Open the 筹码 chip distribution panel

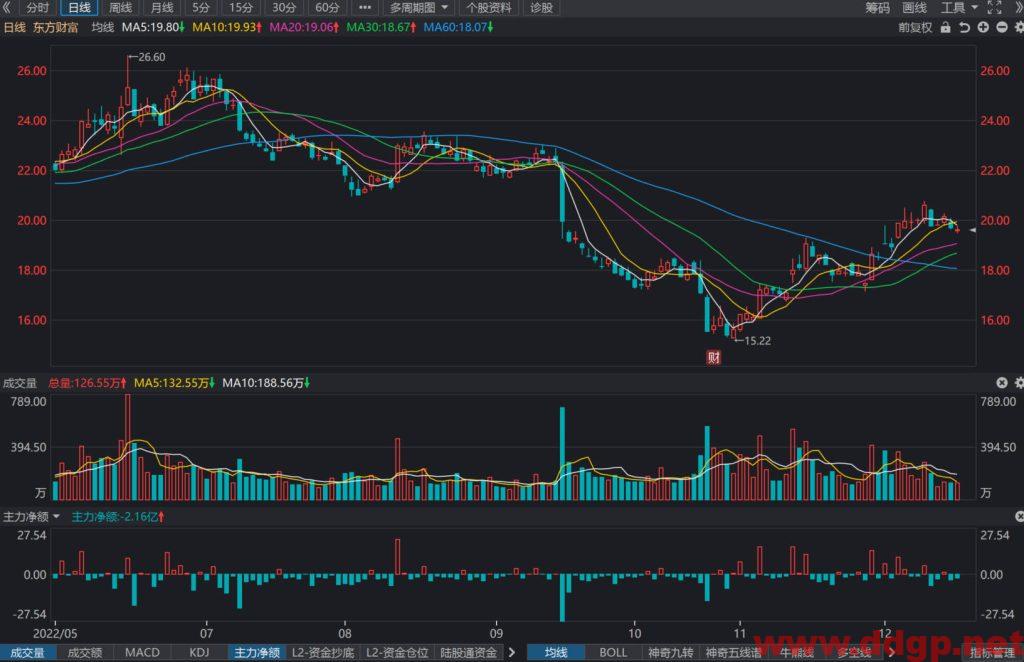coord(878,8)
